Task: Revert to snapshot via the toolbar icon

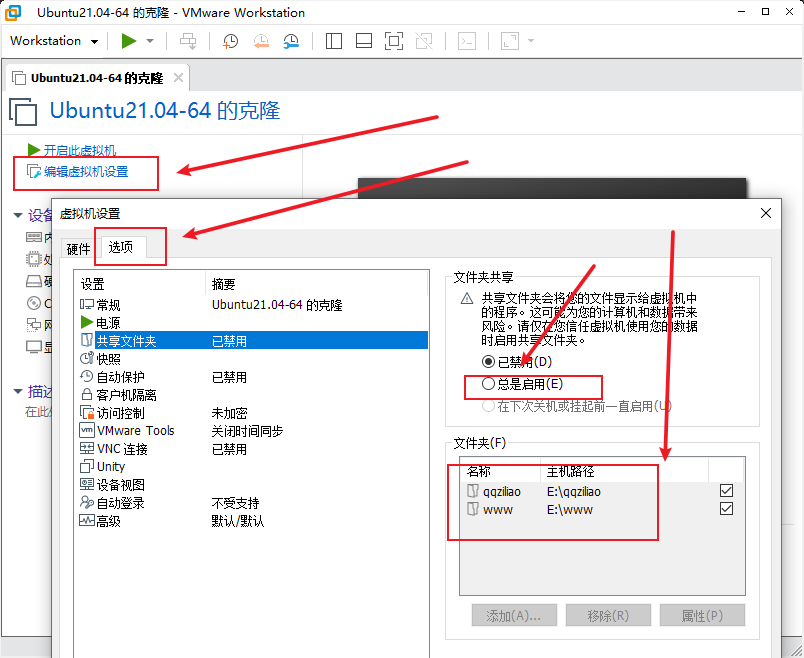Action: pos(261,41)
